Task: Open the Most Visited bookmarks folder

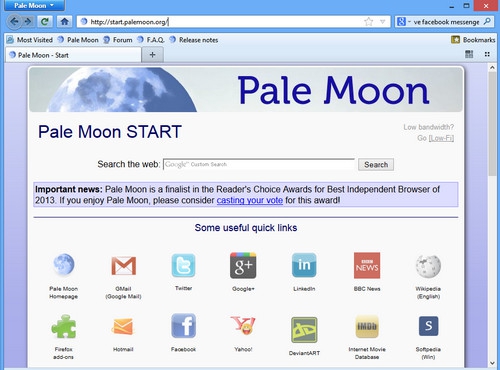Action: coord(30,40)
